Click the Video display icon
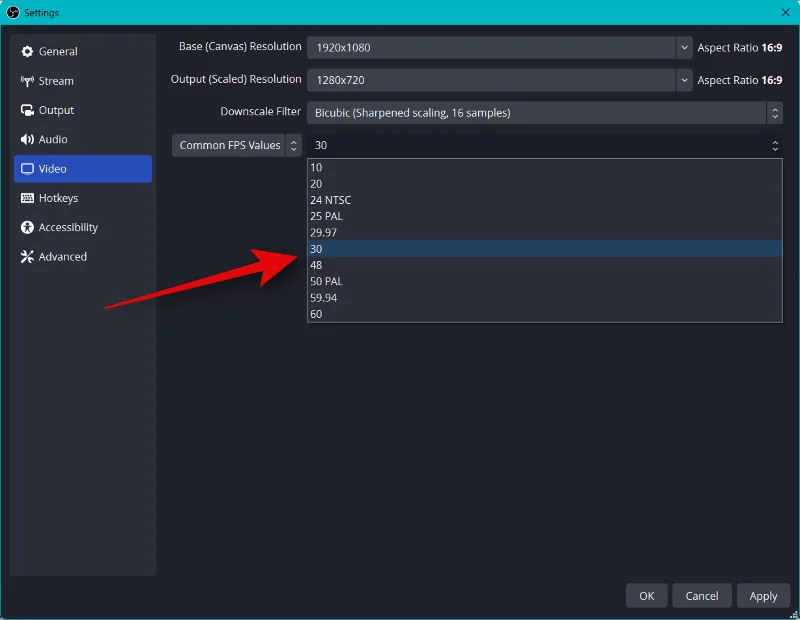This screenshot has width=800, height=620. tap(27, 169)
